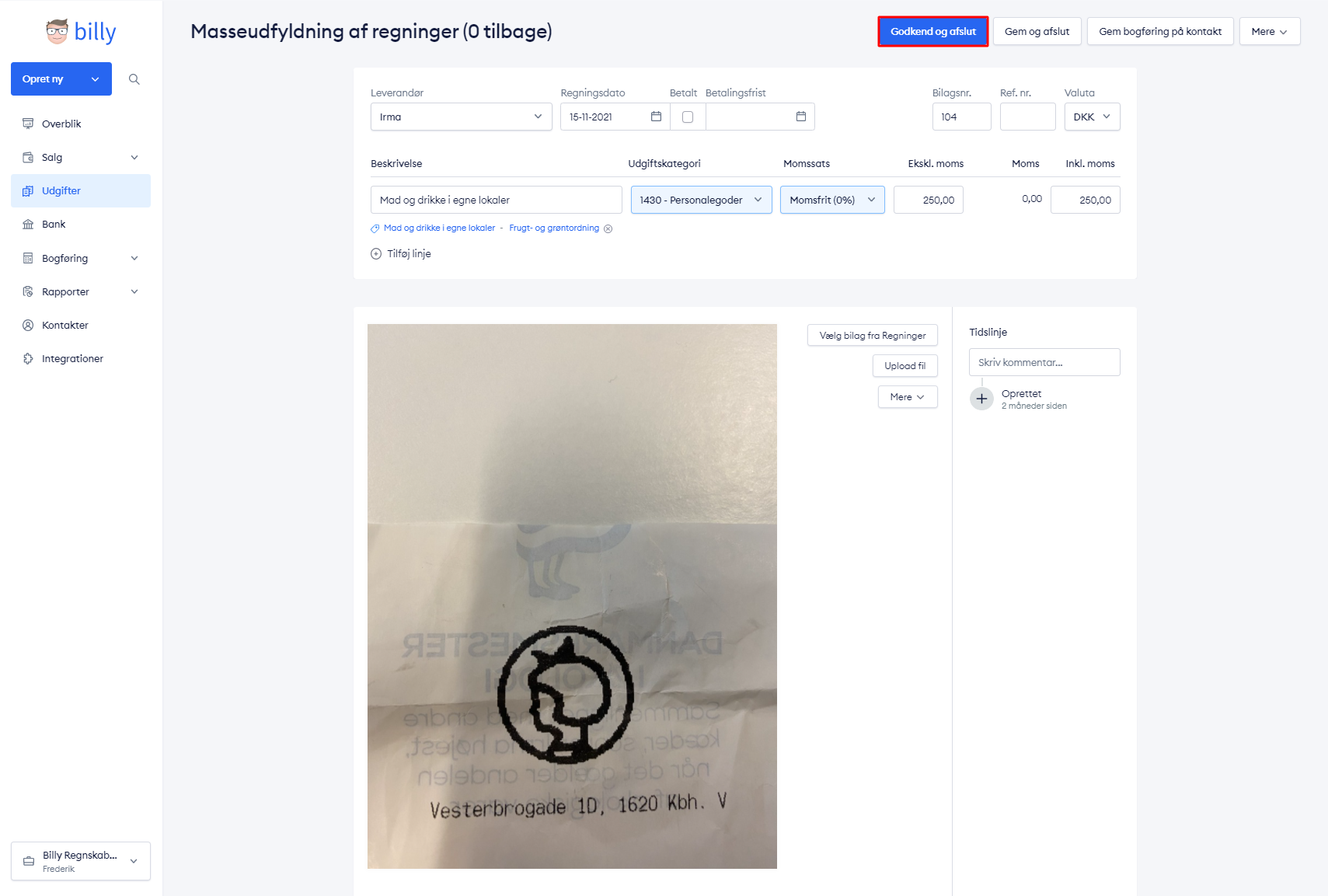
Task: Click Vælg bilag fra Regninger
Action: click(873, 336)
